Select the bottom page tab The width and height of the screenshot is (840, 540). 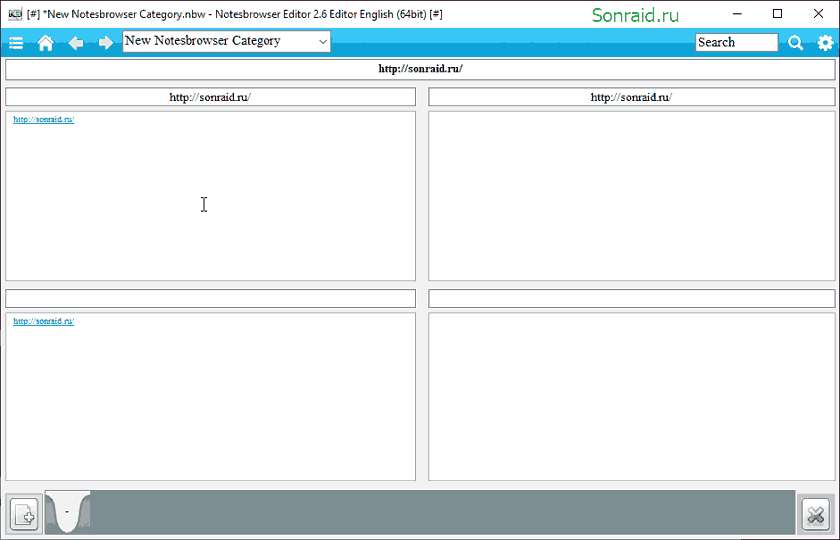click(x=68, y=512)
